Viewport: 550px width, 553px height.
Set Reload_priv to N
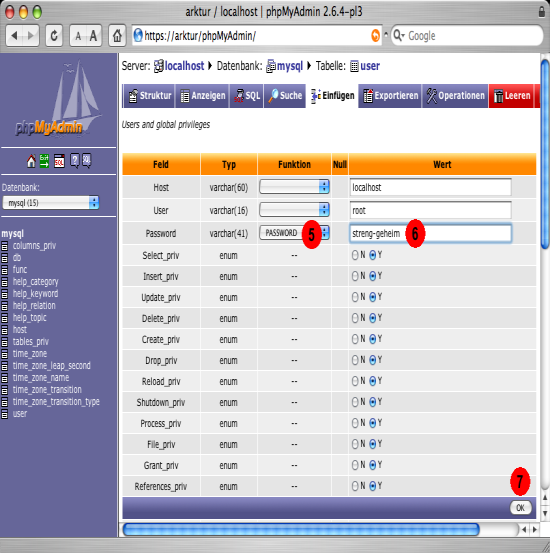point(355,381)
